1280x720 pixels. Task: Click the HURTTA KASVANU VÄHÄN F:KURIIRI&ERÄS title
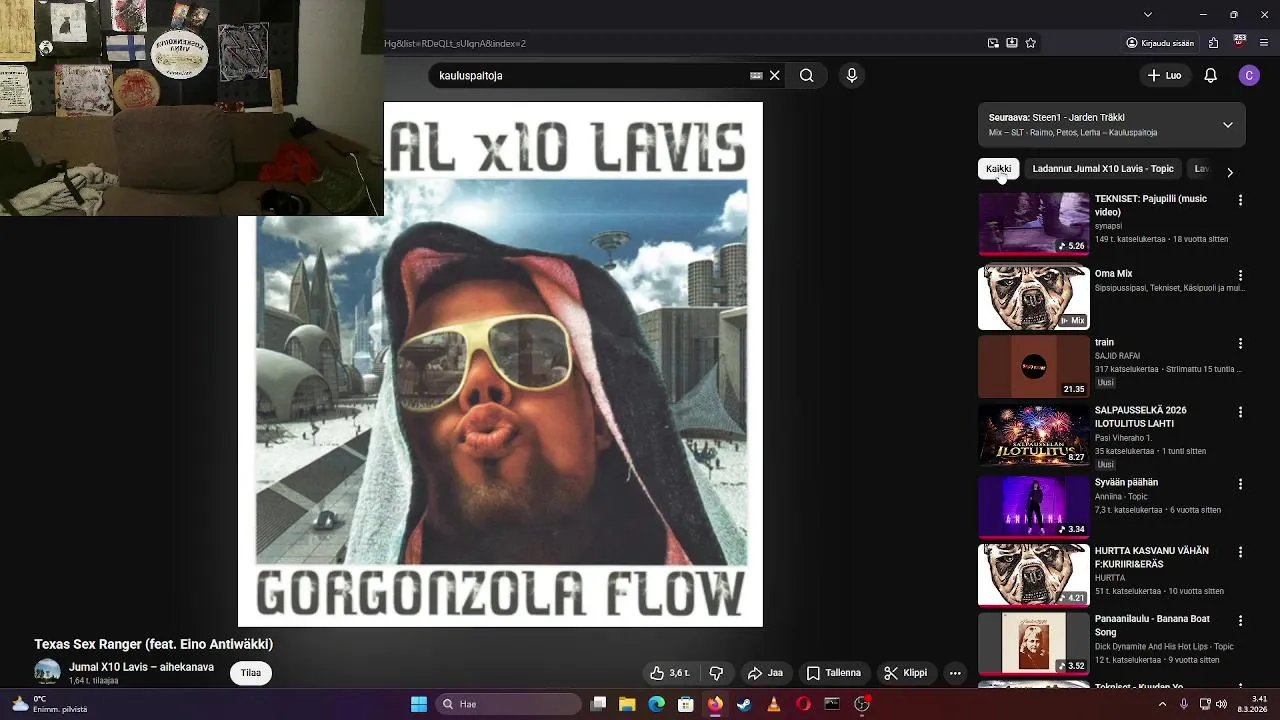[x=1151, y=558]
